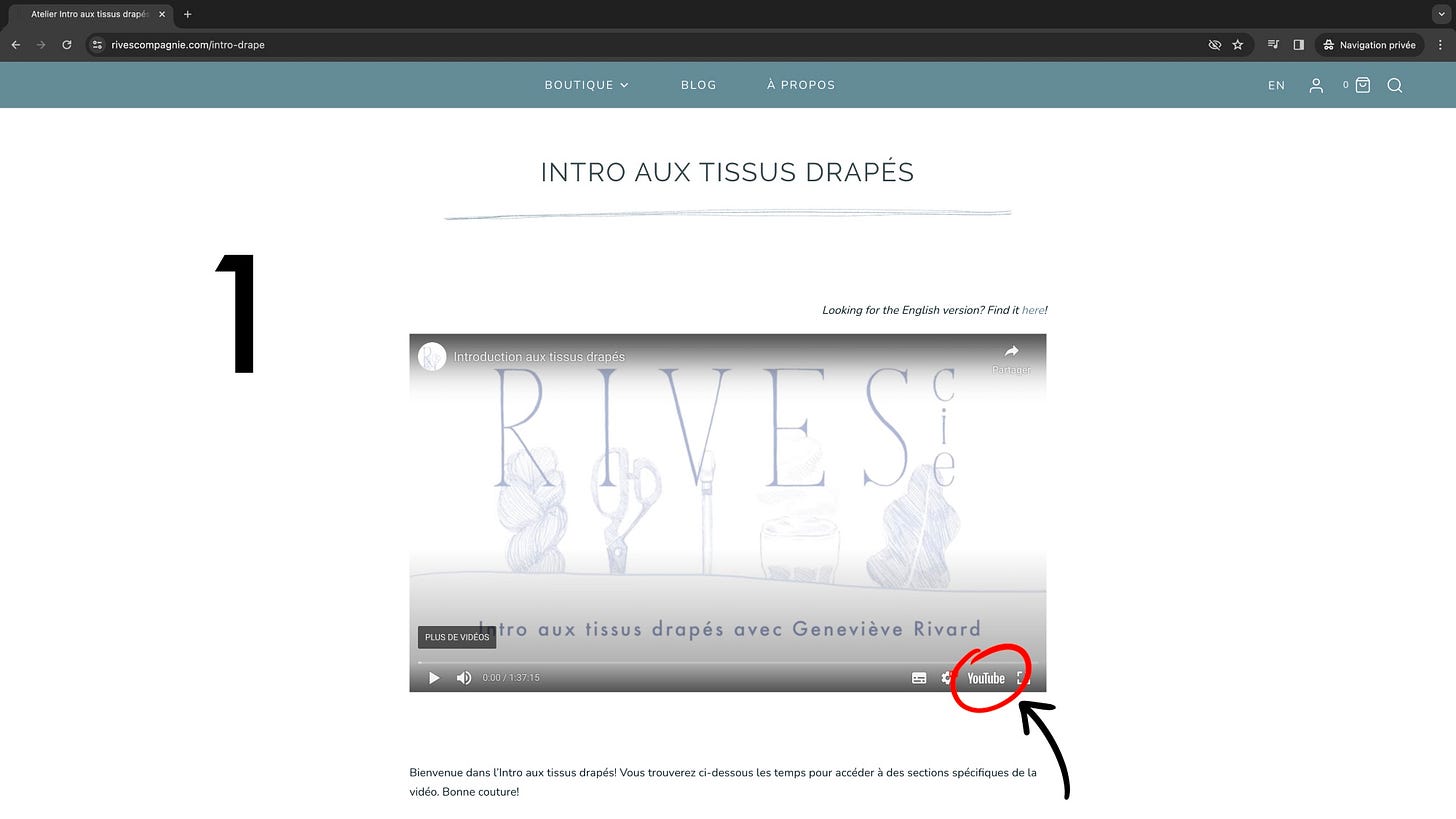
Task: Follow the 'here' English version link
Action: pyautogui.click(x=1033, y=311)
